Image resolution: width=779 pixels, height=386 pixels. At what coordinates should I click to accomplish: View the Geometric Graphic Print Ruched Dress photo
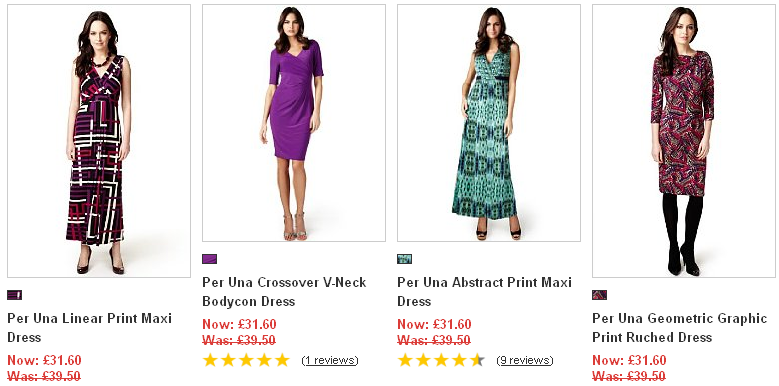pyautogui.click(x=684, y=141)
